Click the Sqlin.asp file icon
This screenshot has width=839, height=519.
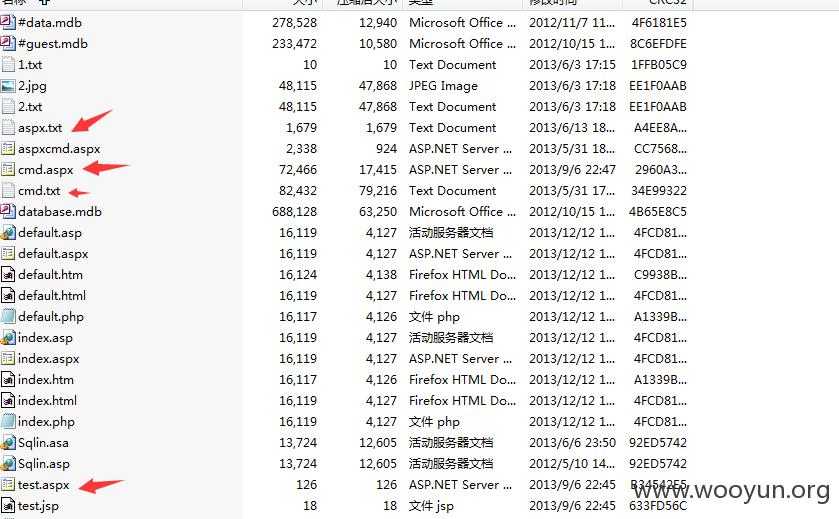point(8,464)
